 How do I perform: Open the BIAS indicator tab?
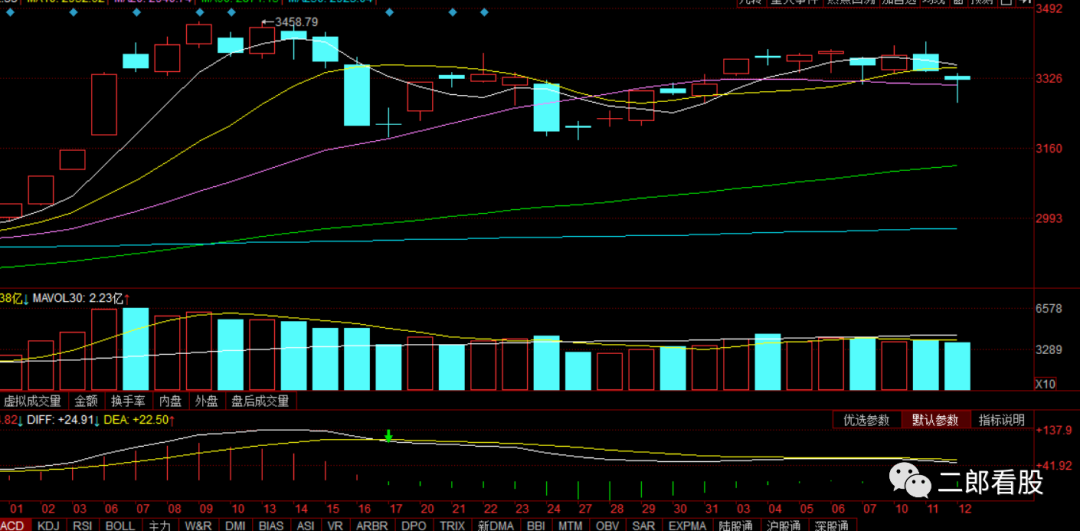click(x=271, y=525)
